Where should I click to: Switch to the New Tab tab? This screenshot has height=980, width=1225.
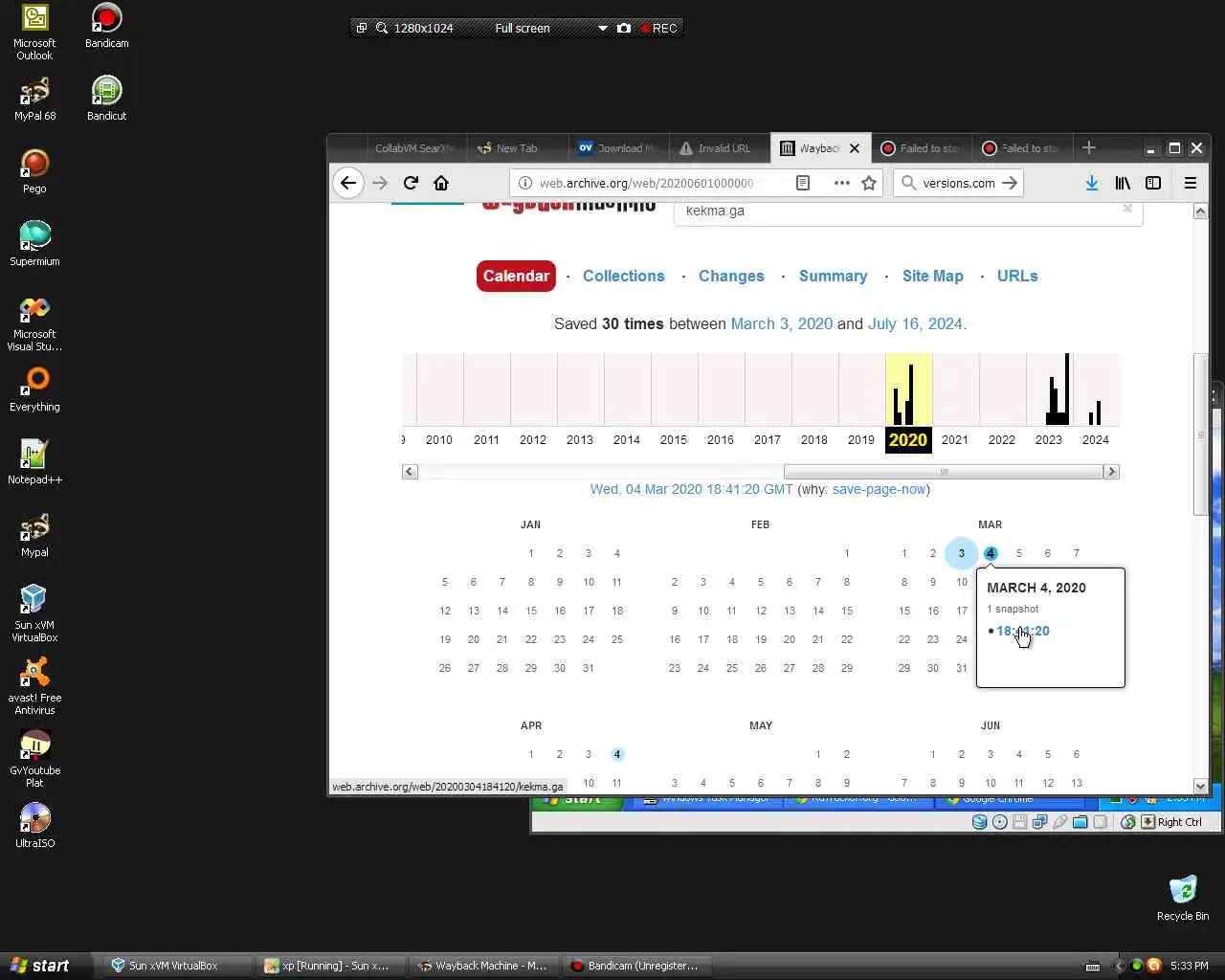(517, 148)
